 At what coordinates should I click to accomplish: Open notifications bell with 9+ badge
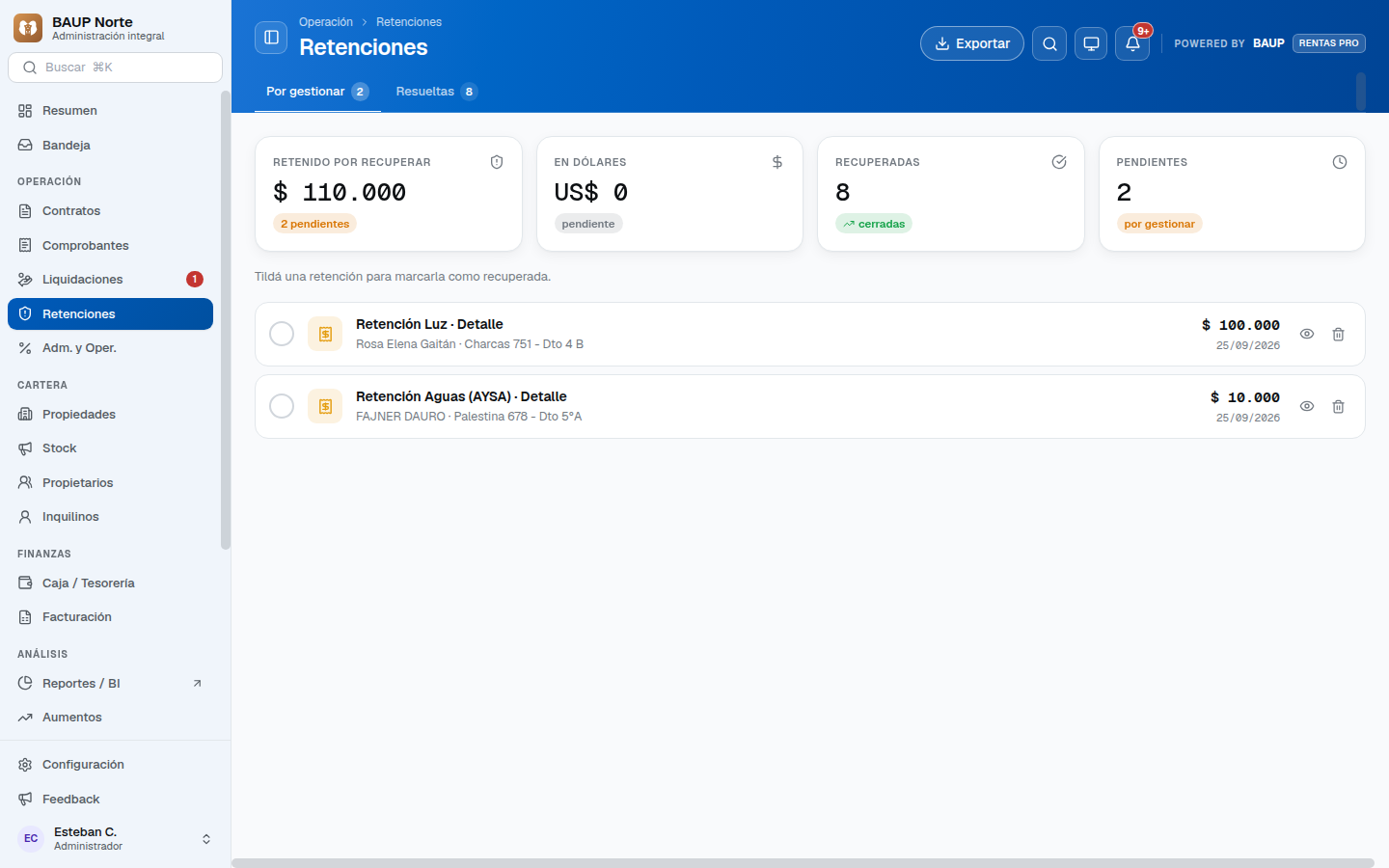(x=1132, y=43)
